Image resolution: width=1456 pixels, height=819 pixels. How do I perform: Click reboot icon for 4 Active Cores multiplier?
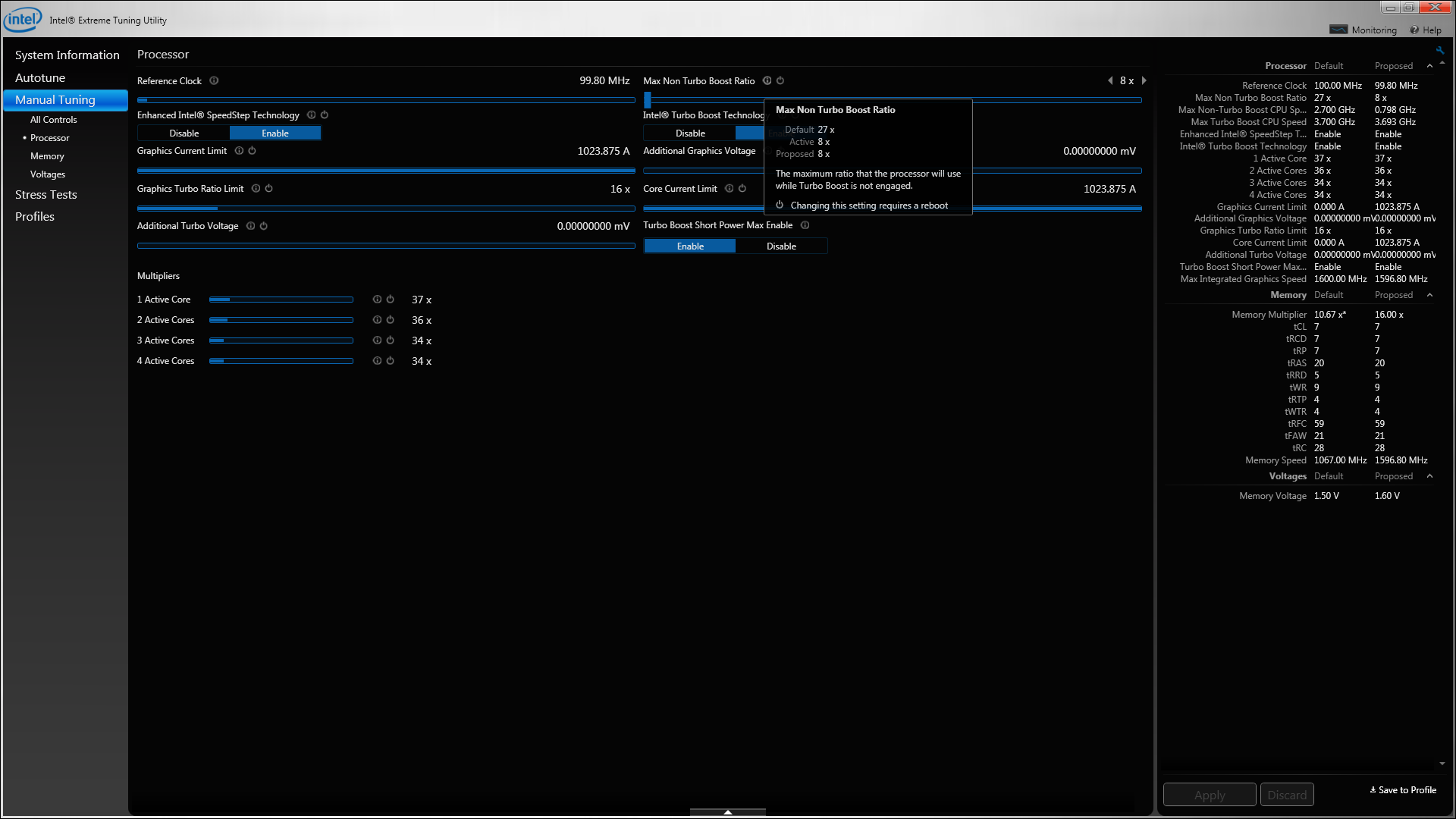tap(391, 361)
